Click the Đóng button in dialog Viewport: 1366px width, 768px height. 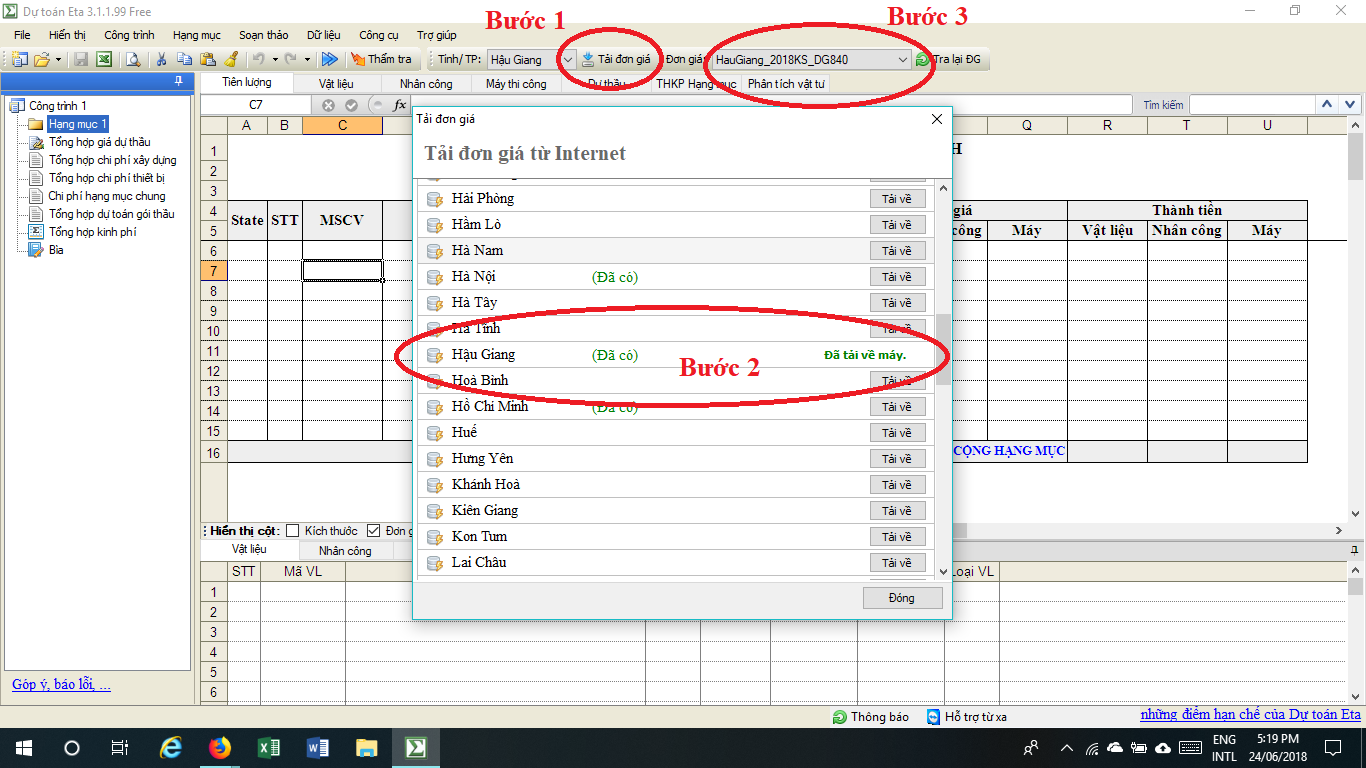pyautogui.click(x=902, y=598)
